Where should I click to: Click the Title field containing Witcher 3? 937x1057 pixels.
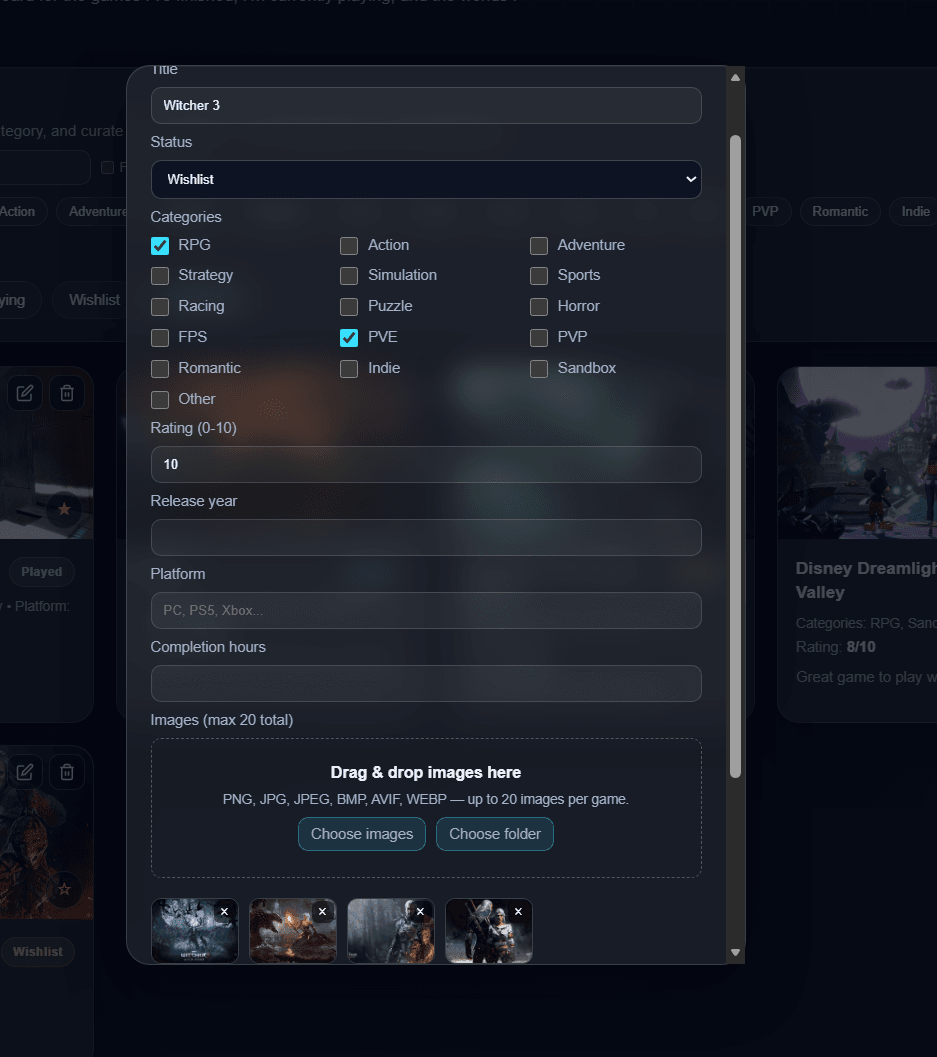pyautogui.click(x=426, y=105)
